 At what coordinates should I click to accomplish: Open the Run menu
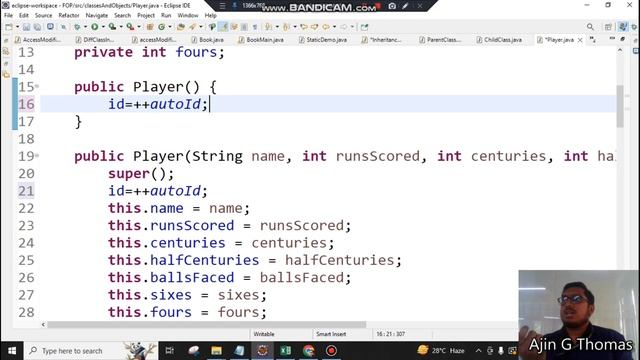tap(166, 16)
